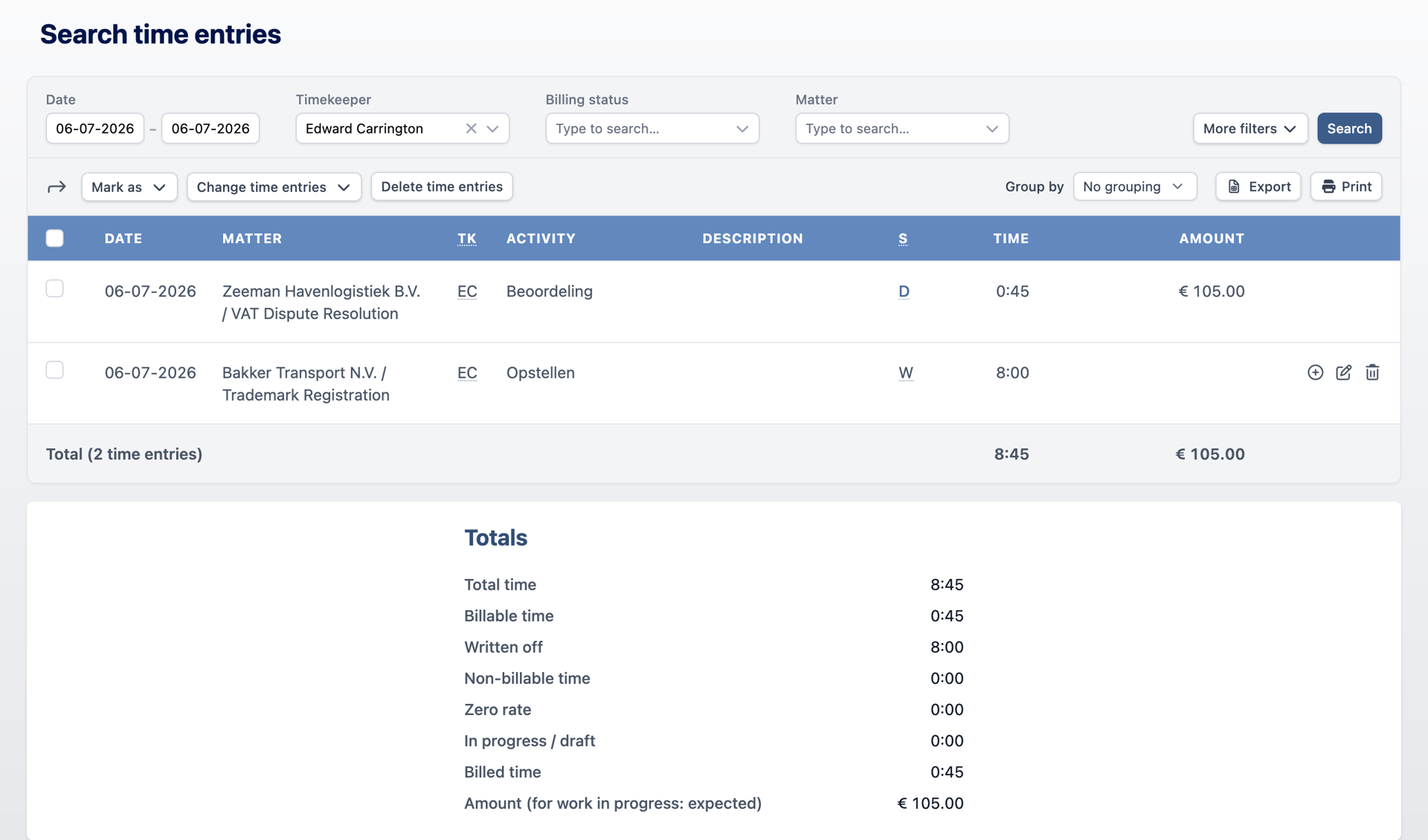Image resolution: width=1428 pixels, height=840 pixels.
Task: Delete Bakker Transport entry via trash icon
Action: [1372, 372]
